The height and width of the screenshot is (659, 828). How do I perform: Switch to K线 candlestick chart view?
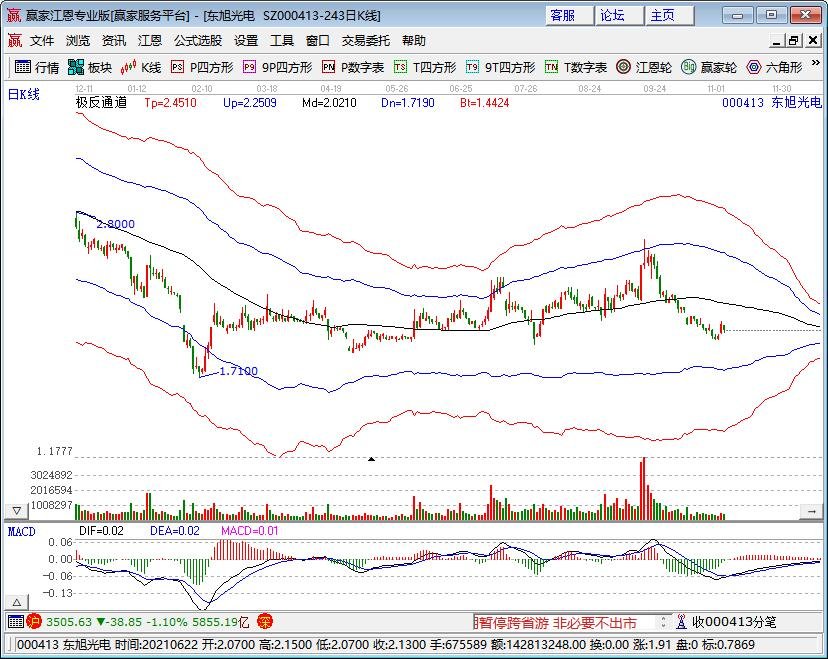(141, 68)
